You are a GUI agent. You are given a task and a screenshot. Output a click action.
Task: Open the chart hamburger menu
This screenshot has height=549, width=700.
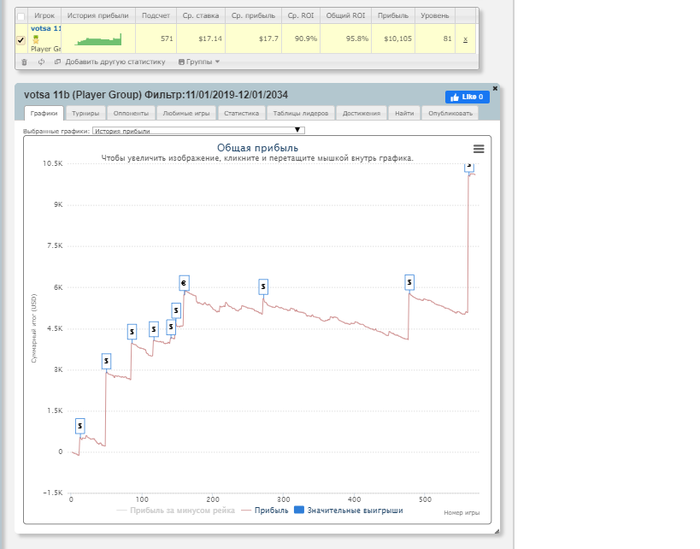[479, 149]
